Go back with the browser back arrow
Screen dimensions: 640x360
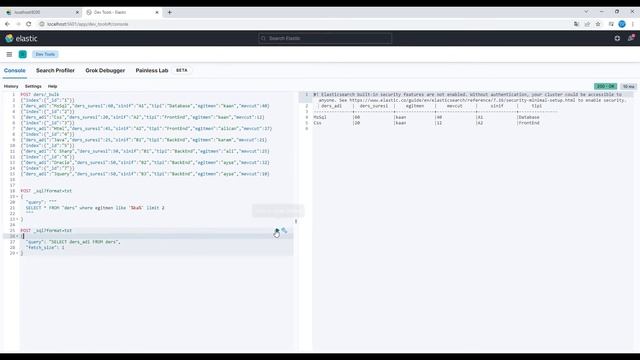7,24
